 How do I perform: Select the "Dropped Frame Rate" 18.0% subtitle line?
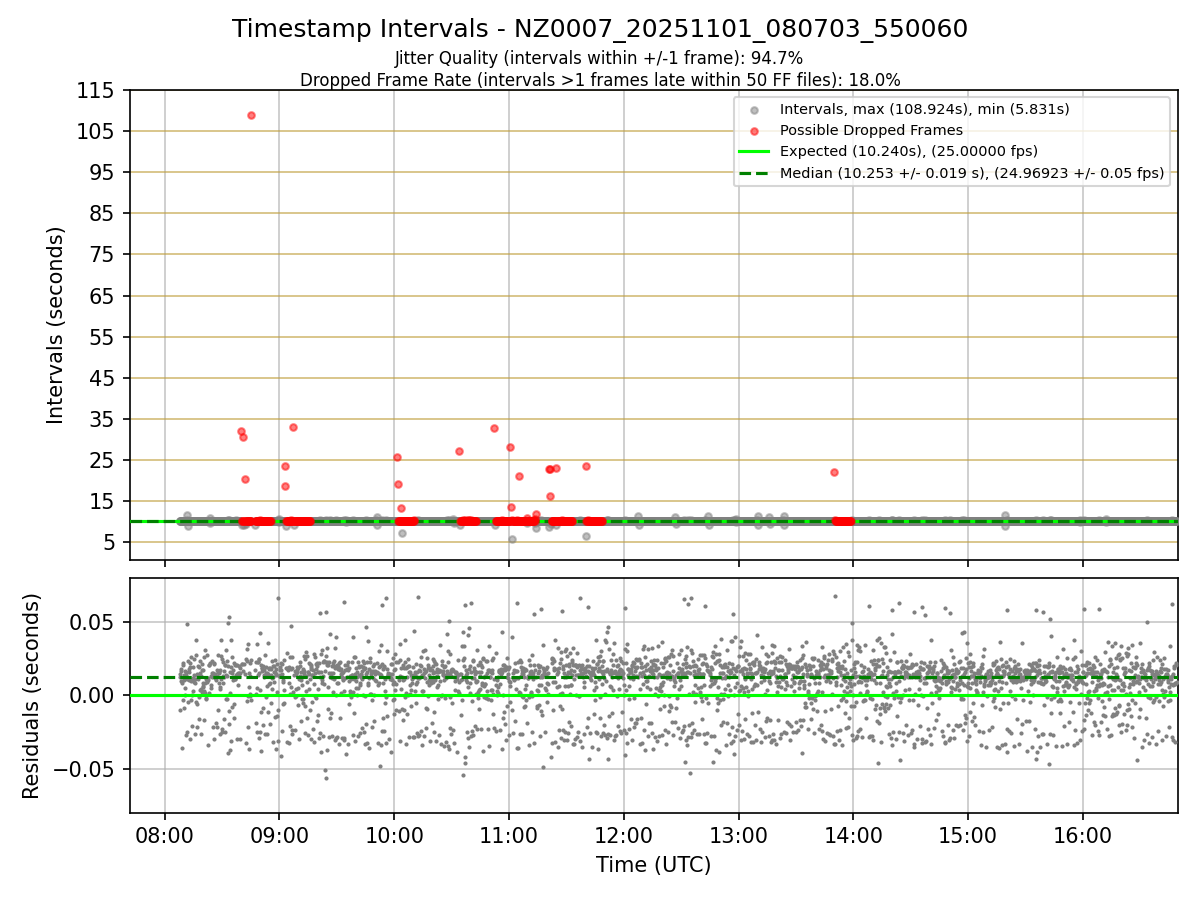600,79
